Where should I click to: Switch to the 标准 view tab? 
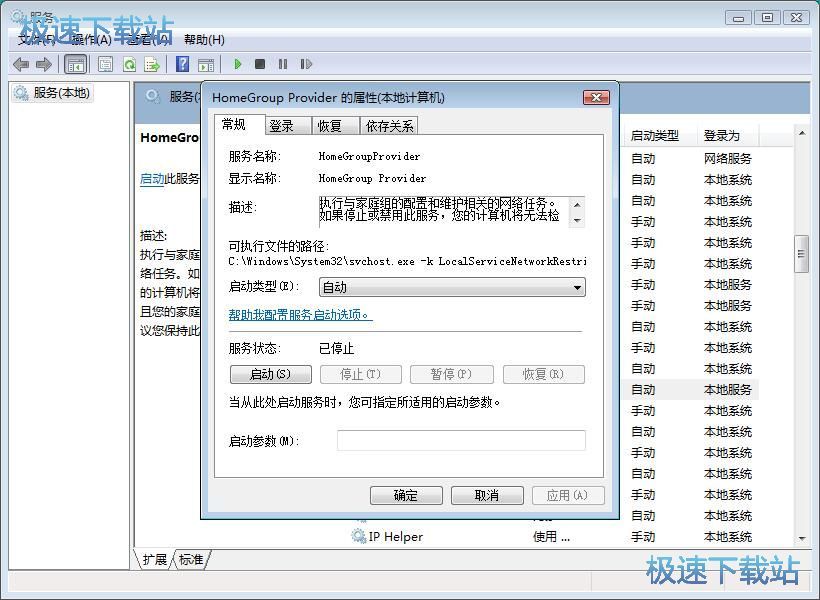[191, 559]
